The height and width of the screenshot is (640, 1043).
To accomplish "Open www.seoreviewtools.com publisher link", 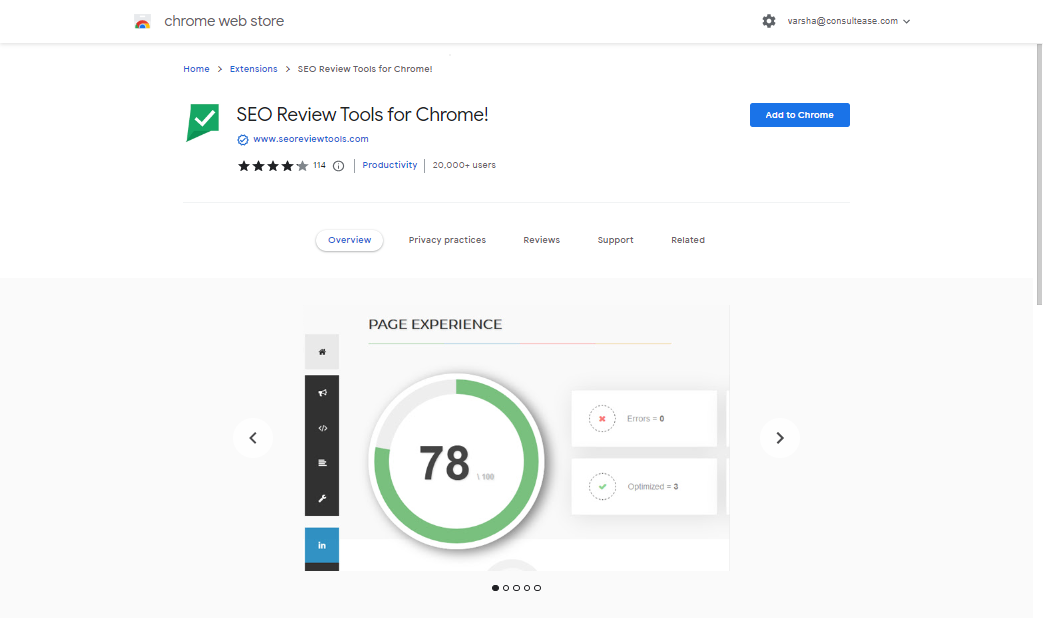I will tap(311, 139).
